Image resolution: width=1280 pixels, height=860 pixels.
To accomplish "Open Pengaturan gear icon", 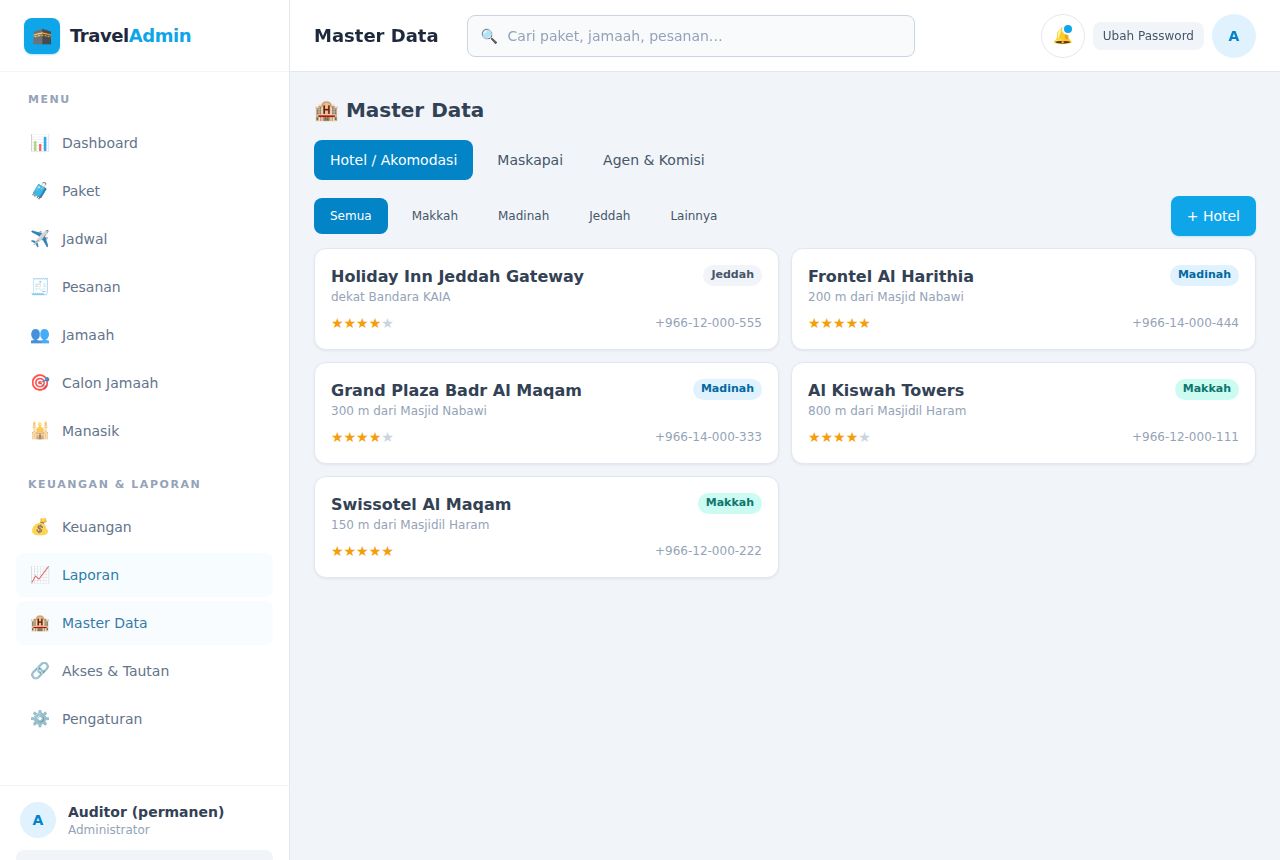I will [x=40, y=719].
